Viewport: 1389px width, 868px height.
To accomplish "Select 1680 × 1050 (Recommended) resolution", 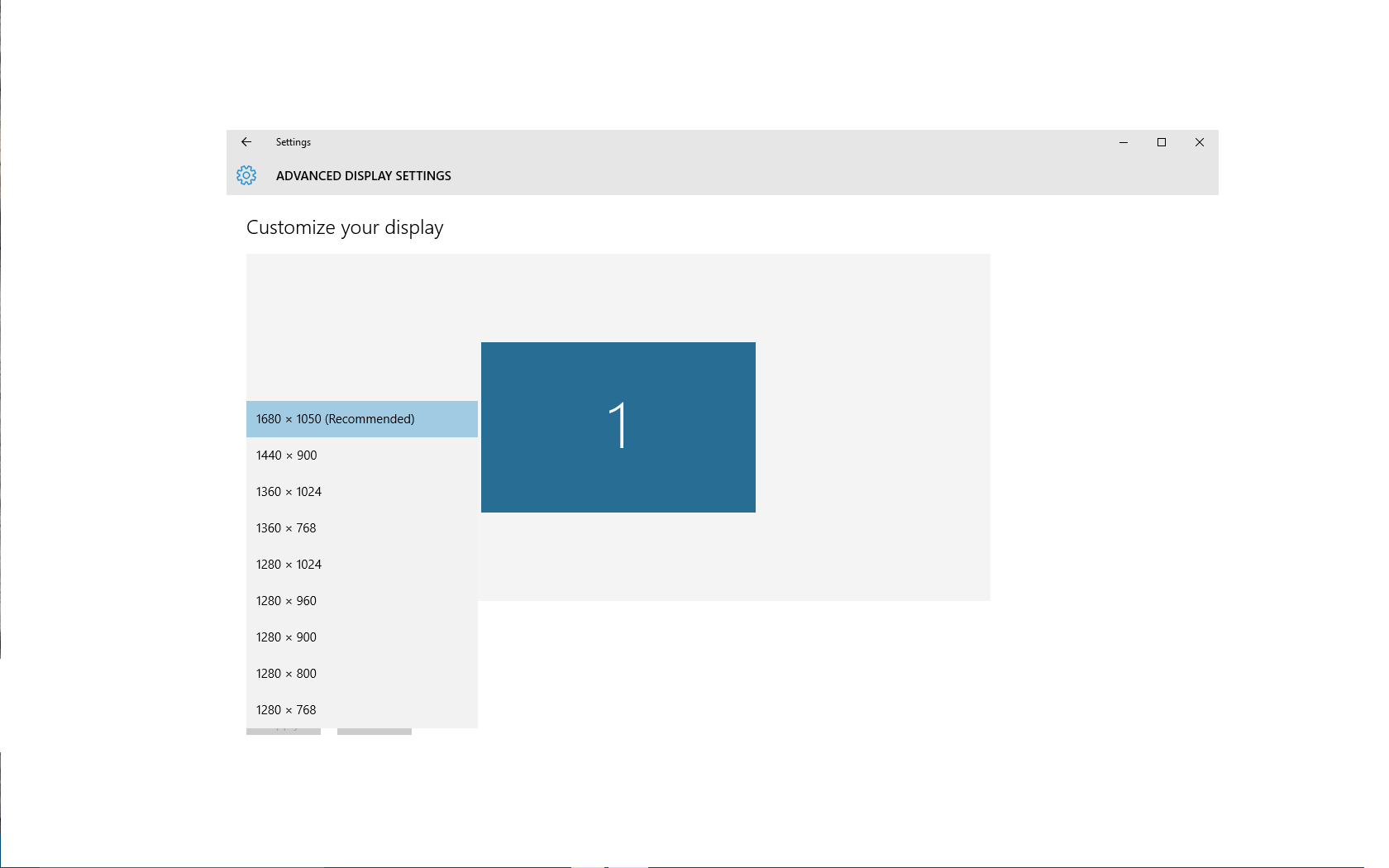I will 362,419.
